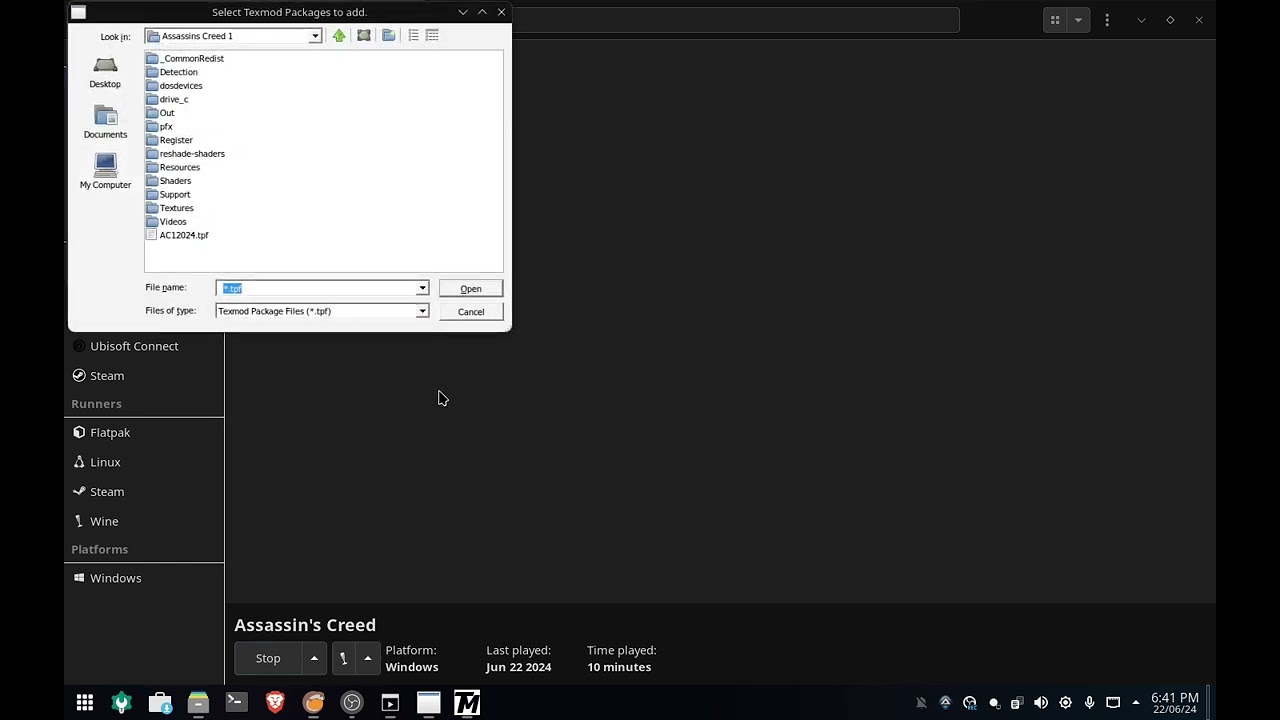Expand the File name dropdown arrow

click(x=422, y=288)
